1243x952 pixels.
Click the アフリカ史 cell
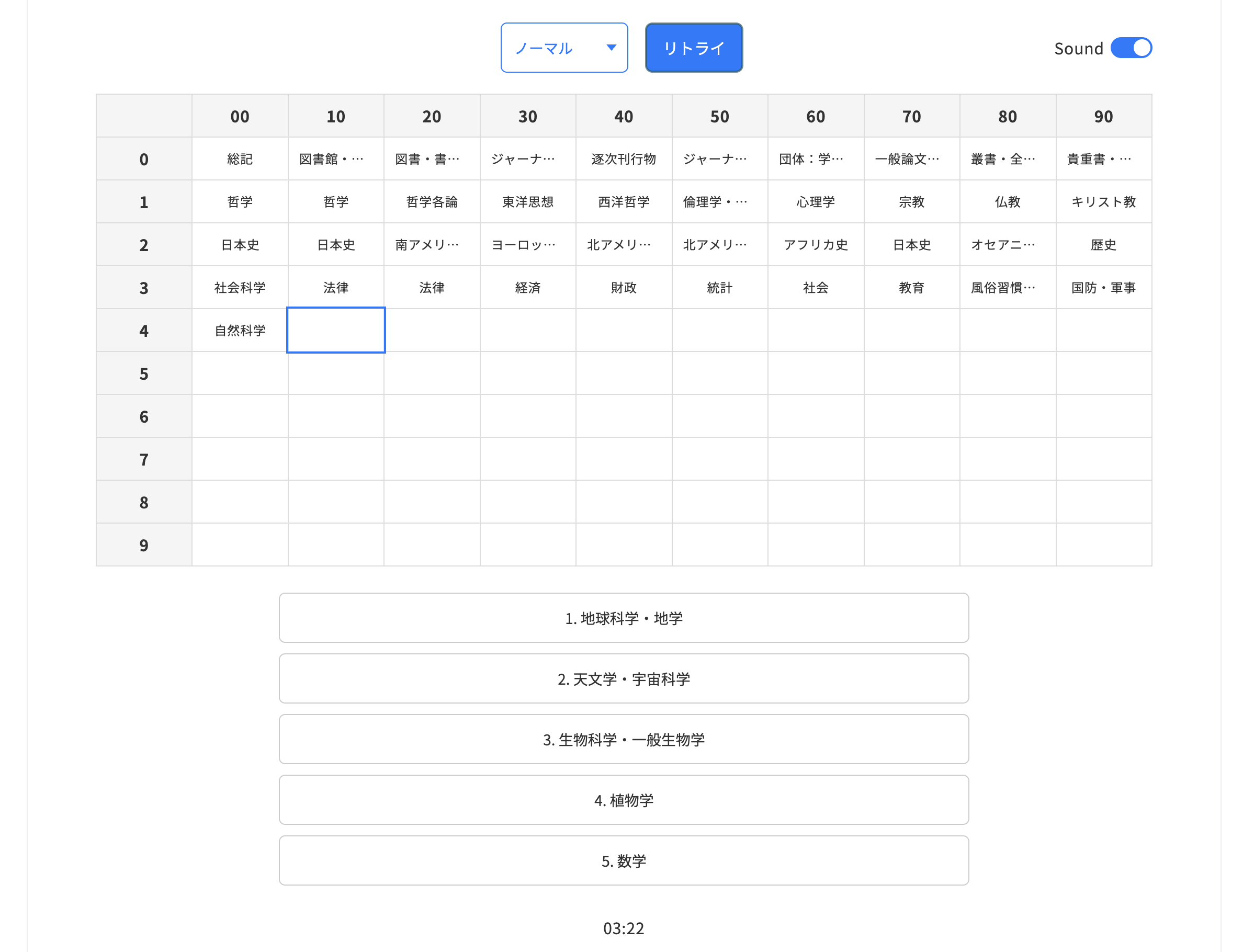point(816,244)
